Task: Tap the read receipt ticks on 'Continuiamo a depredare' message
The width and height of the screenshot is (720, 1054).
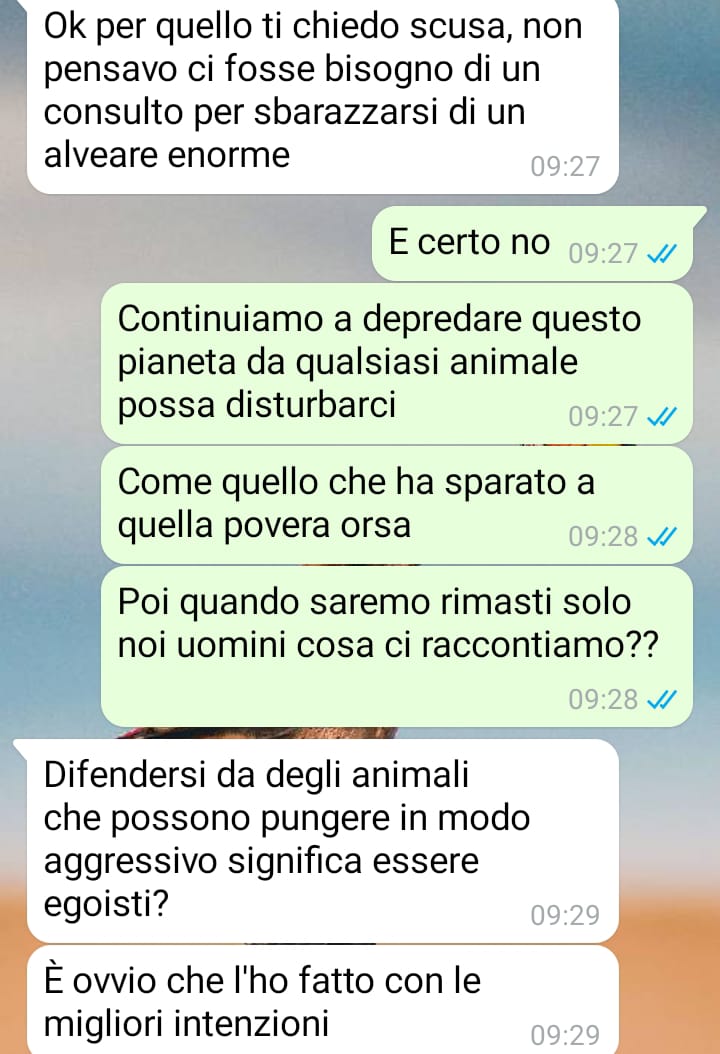Action: point(662,417)
